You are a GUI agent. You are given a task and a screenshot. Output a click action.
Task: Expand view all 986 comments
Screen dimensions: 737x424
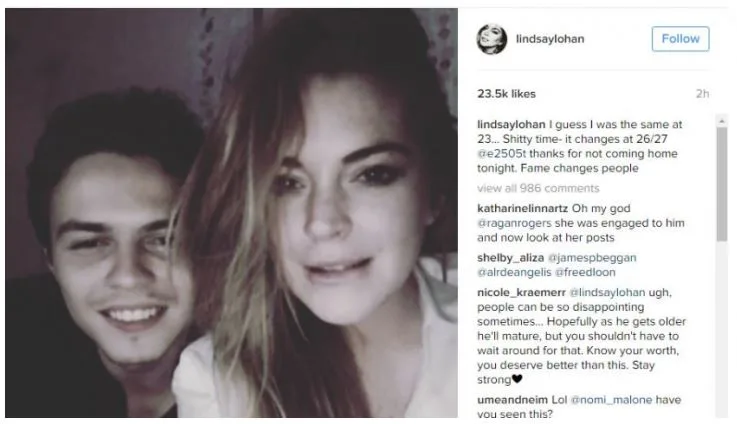tap(538, 188)
